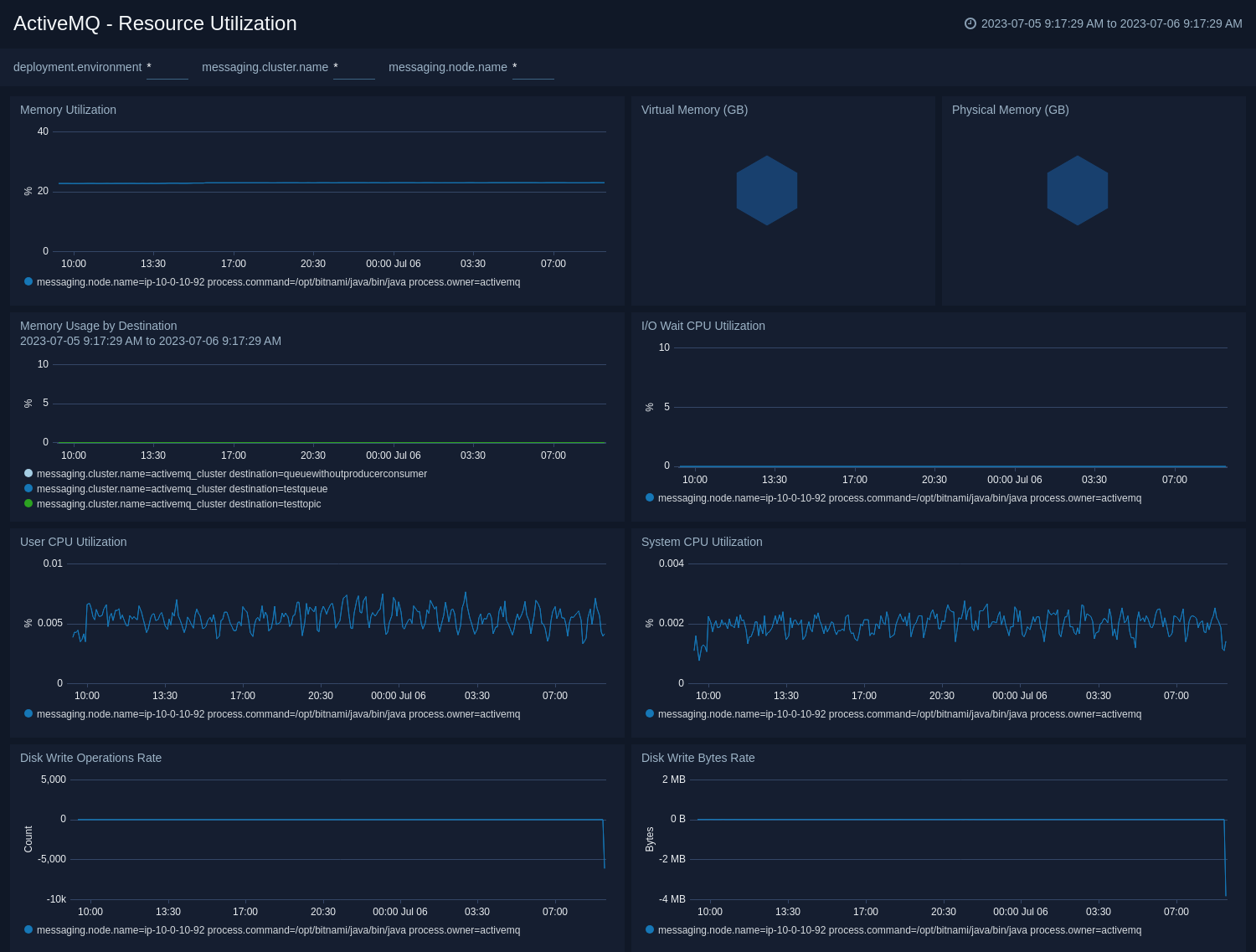Select the I/O Wait CPU Utilization title
Screen dimensions: 1256x952
pyautogui.click(x=703, y=326)
